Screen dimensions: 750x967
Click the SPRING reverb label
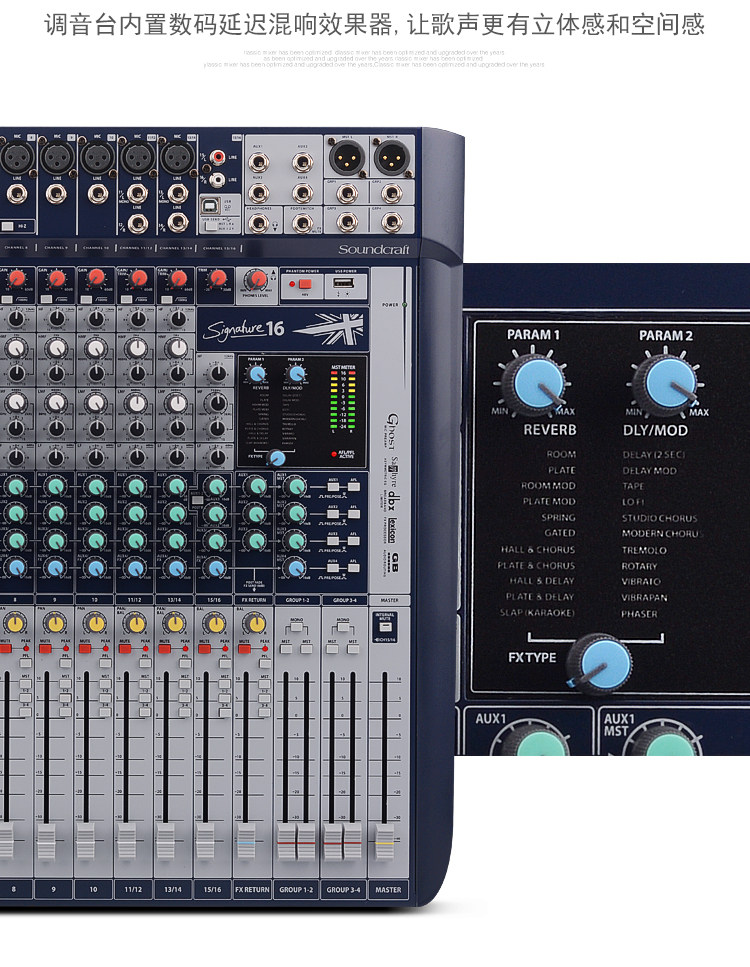click(x=558, y=517)
